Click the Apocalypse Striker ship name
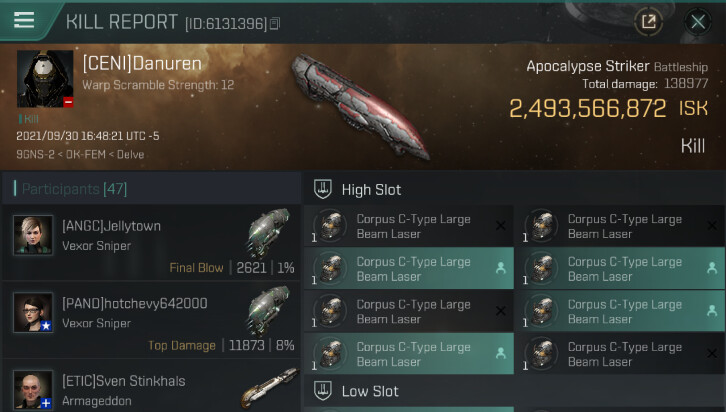This screenshot has width=726, height=412. pyautogui.click(x=588, y=66)
